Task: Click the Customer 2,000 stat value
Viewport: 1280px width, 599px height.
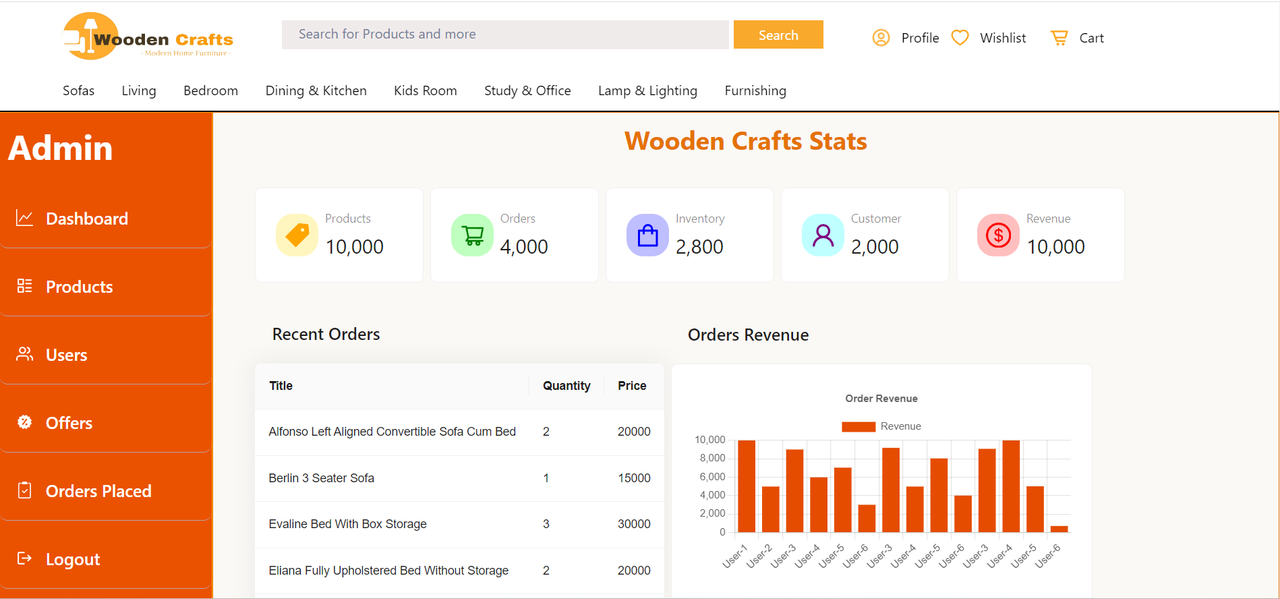Action: (x=875, y=247)
